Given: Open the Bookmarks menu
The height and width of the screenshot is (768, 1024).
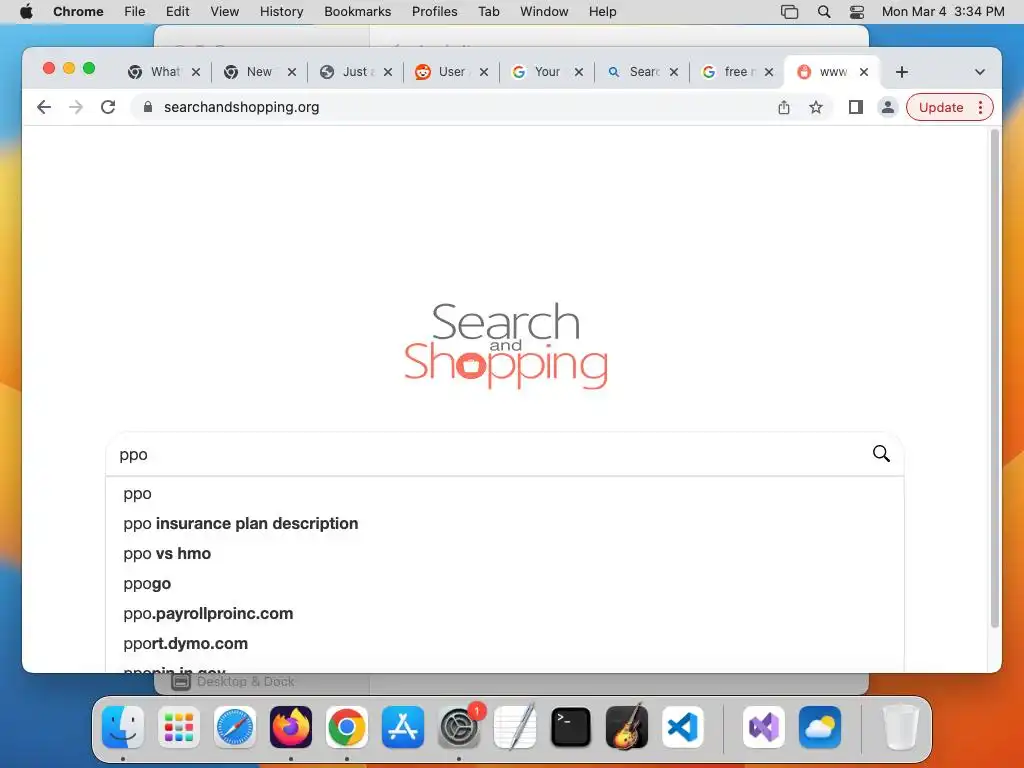Looking at the screenshot, I should [x=357, y=12].
